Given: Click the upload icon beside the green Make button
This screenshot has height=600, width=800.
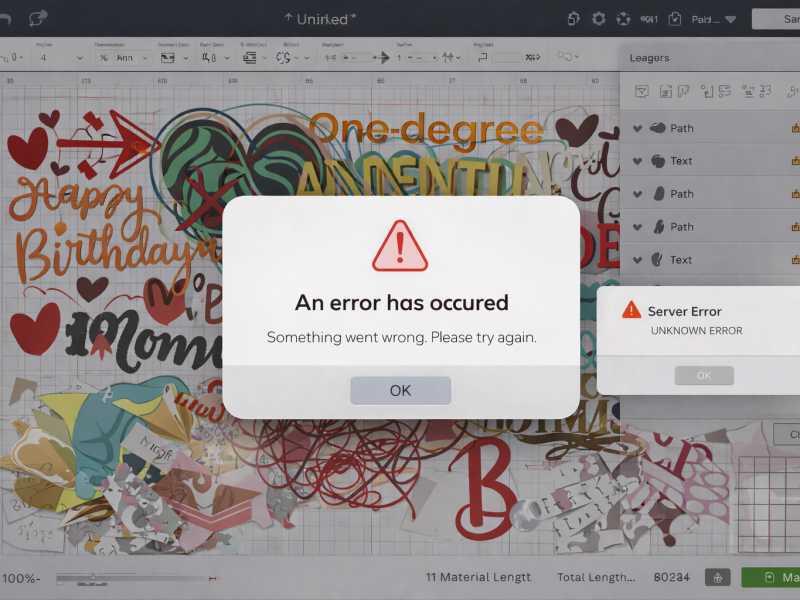Looking at the screenshot, I should click(x=717, y=577).
